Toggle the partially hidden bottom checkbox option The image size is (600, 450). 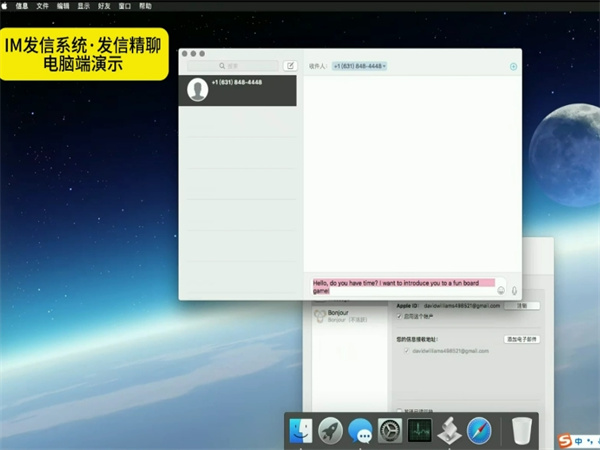[398, 410]
